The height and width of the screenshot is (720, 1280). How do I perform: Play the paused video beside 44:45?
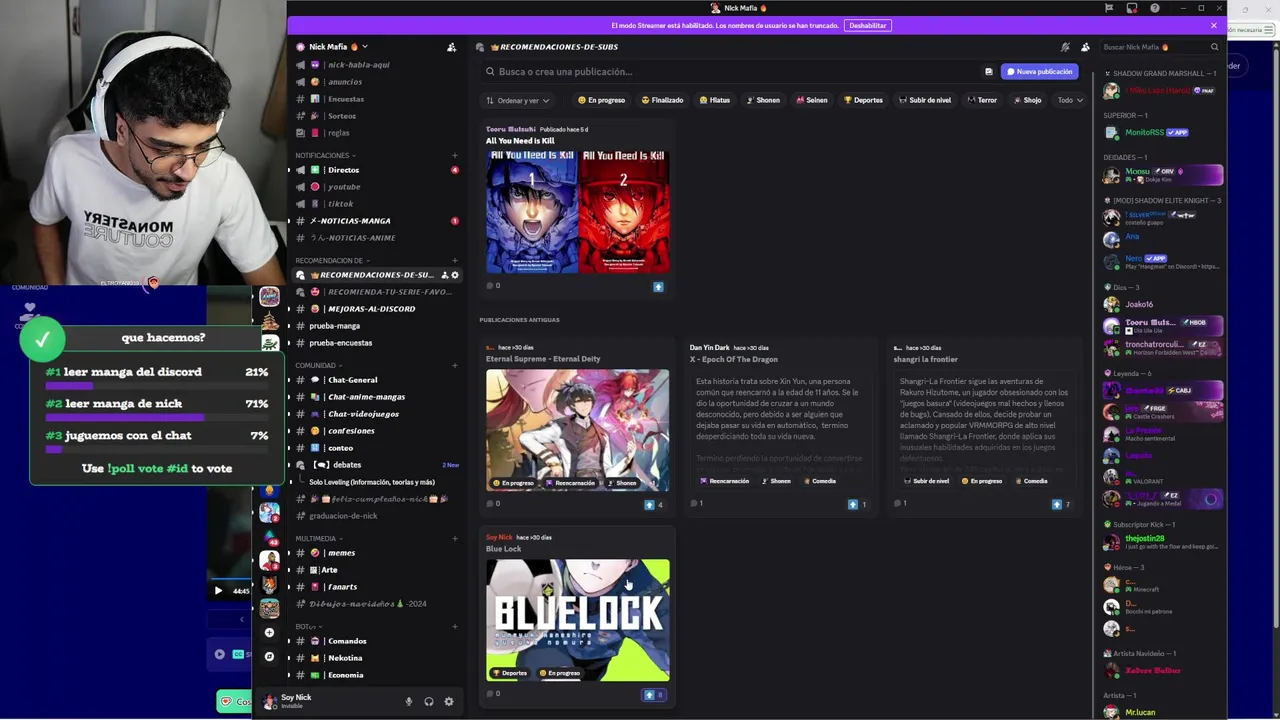[x=218, y=590]
